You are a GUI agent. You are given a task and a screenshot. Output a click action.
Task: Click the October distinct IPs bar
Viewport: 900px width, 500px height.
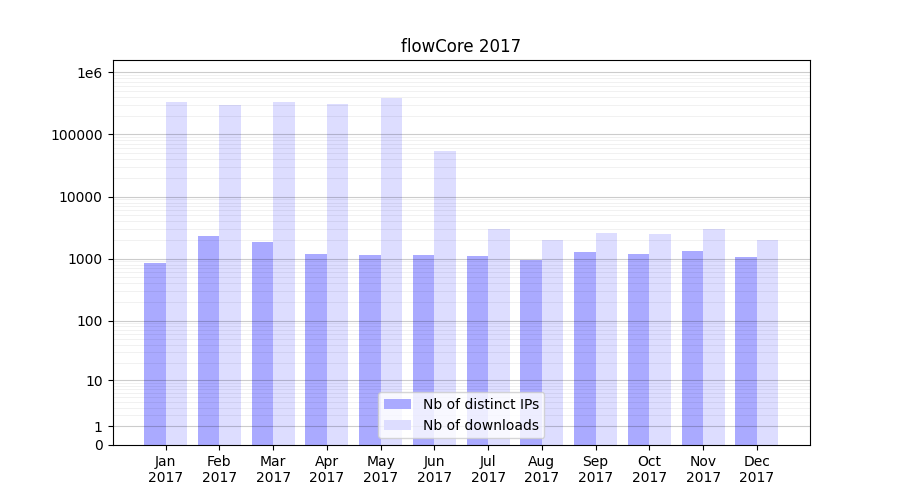click(638, 349)
